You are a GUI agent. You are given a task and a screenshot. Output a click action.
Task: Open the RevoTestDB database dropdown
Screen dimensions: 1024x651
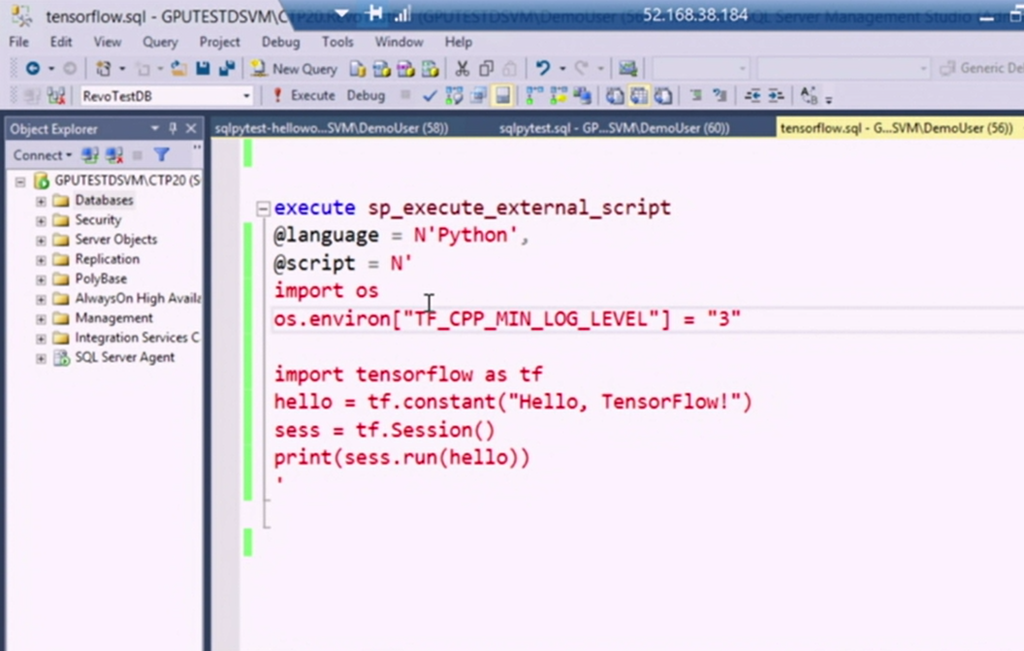[246, 96]
